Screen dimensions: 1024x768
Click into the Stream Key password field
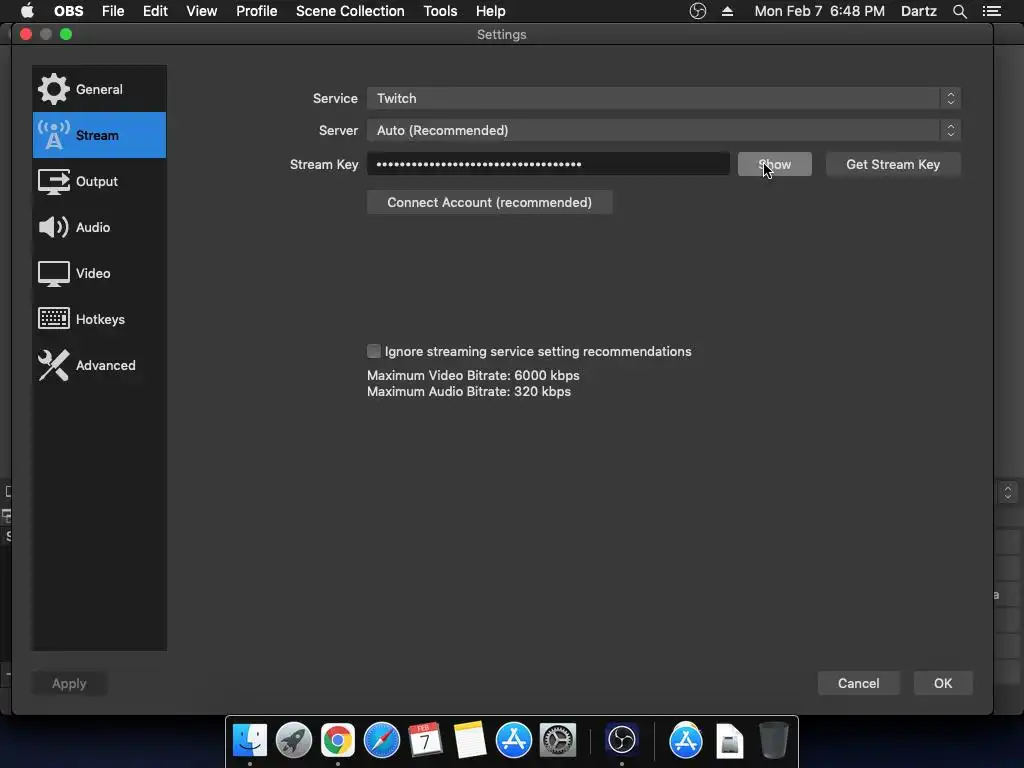548,164
